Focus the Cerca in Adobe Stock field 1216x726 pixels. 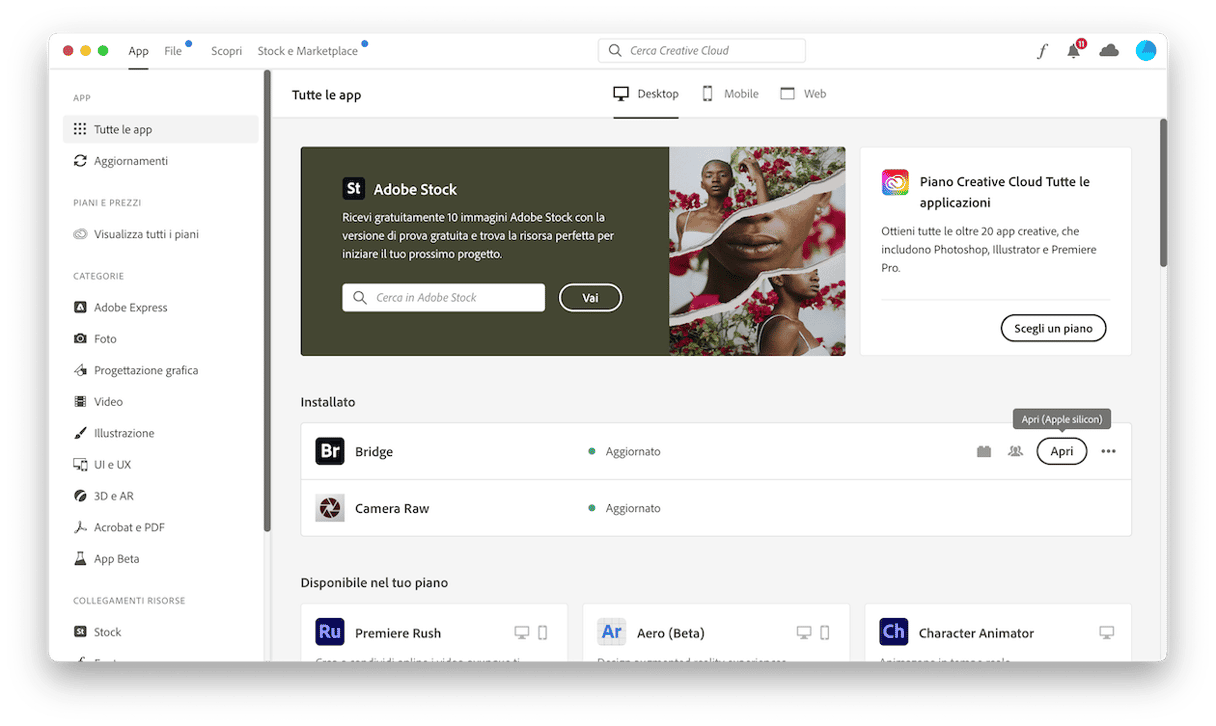pyautogui.click(x=443, y=298)
